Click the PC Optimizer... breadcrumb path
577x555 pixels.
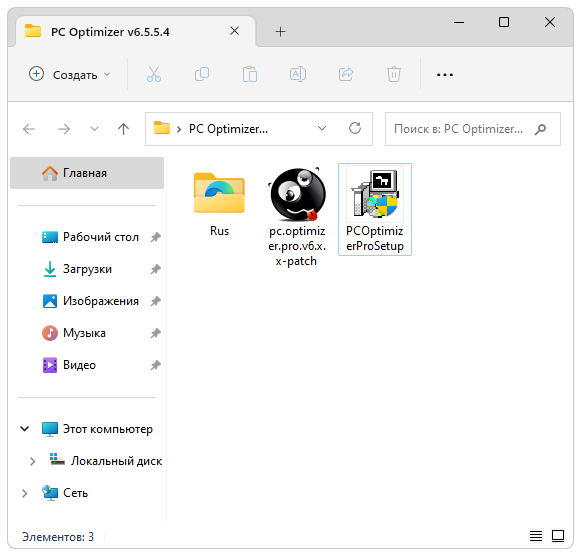[x=228, y=129]
